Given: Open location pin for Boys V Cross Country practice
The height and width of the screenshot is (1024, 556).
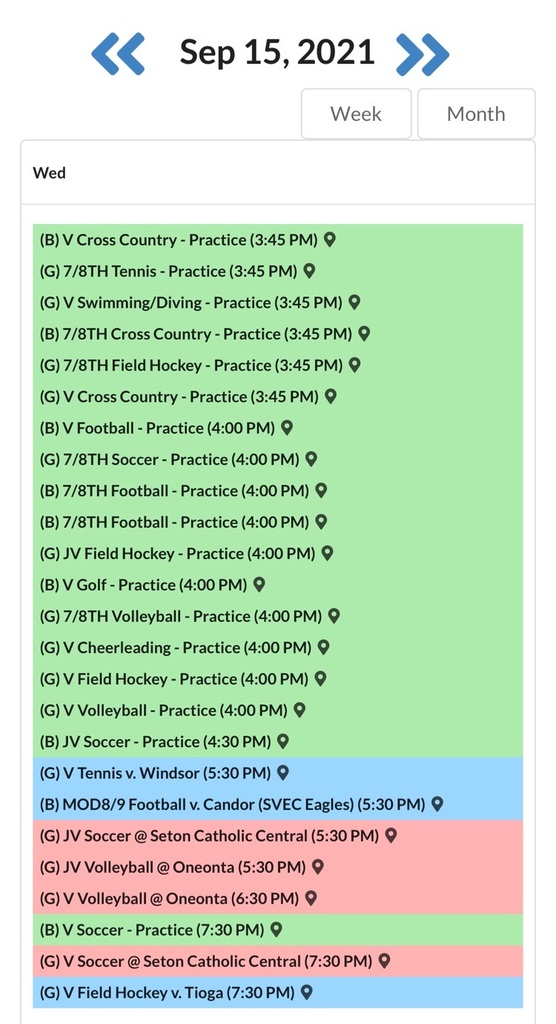Looking at the screenshot, I should coord(330,239).
